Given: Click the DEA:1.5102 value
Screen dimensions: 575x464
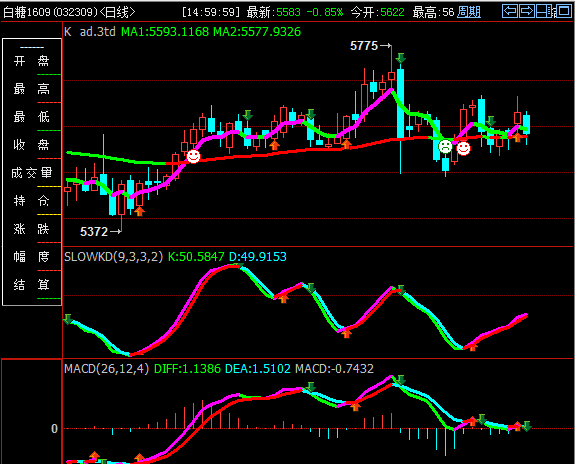Looking at the screenshot, I should pyautogui.click(x=258, y=368).
